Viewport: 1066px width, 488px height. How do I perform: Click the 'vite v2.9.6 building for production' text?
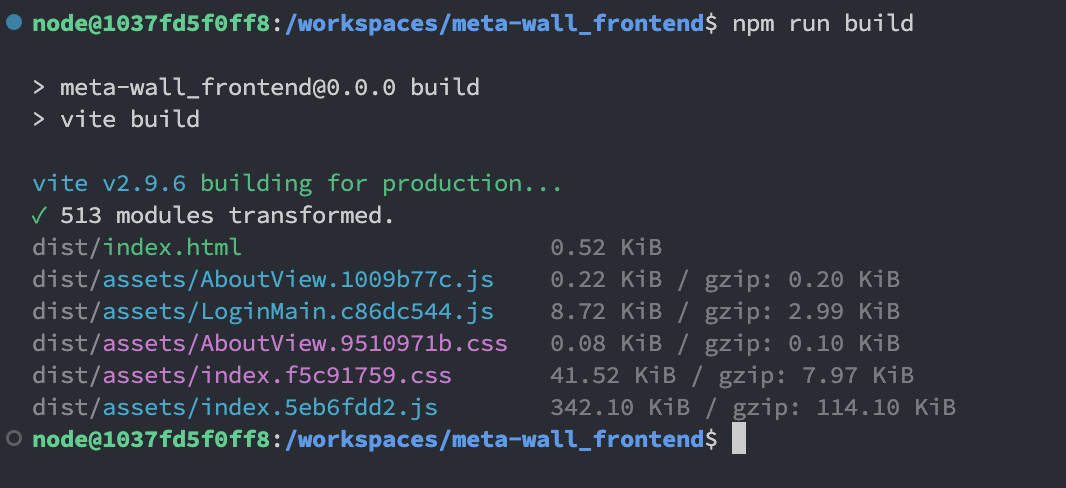pyautogui.click(x=297, y=183)
